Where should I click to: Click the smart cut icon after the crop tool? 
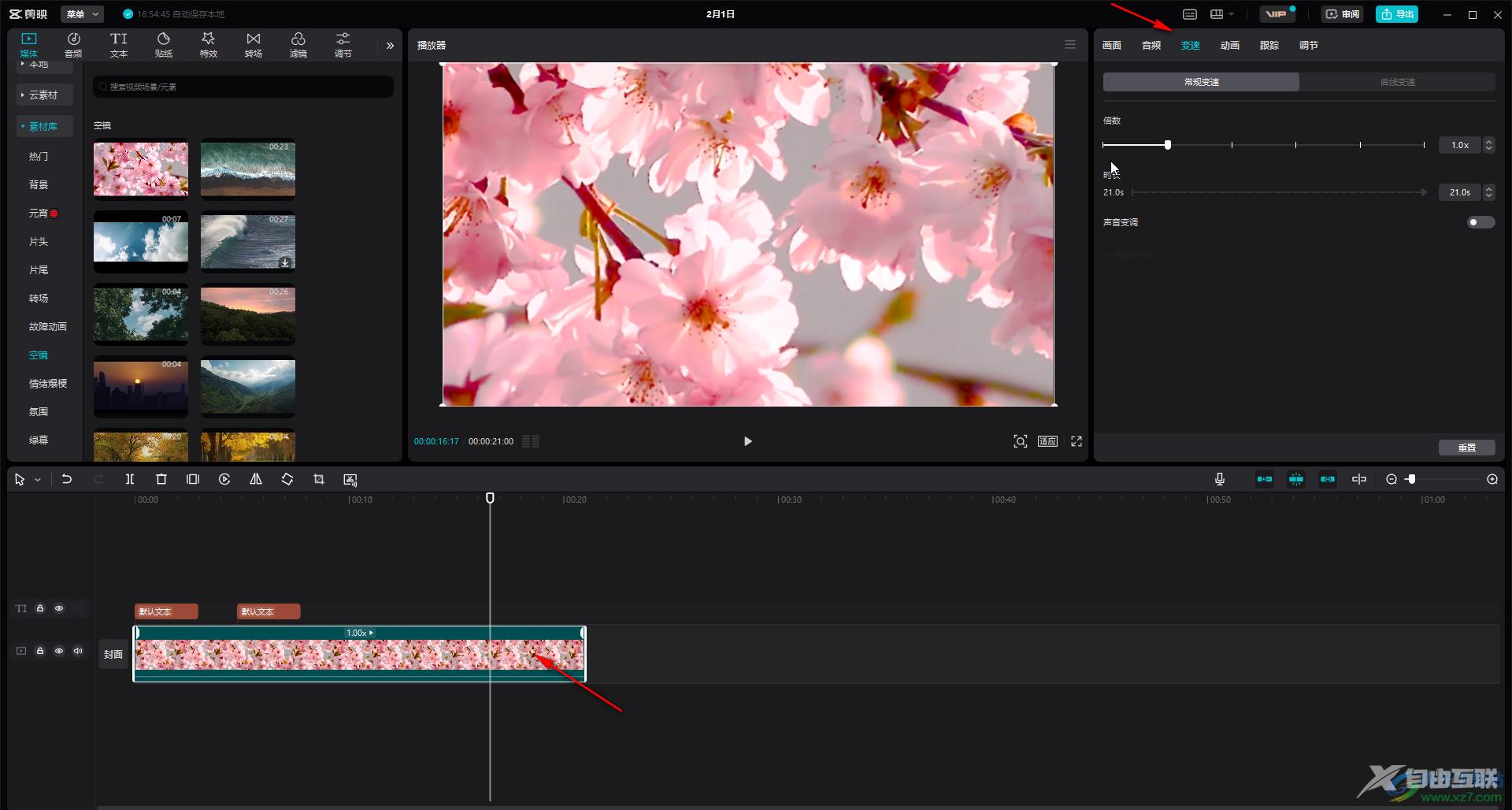coord(350,479)
